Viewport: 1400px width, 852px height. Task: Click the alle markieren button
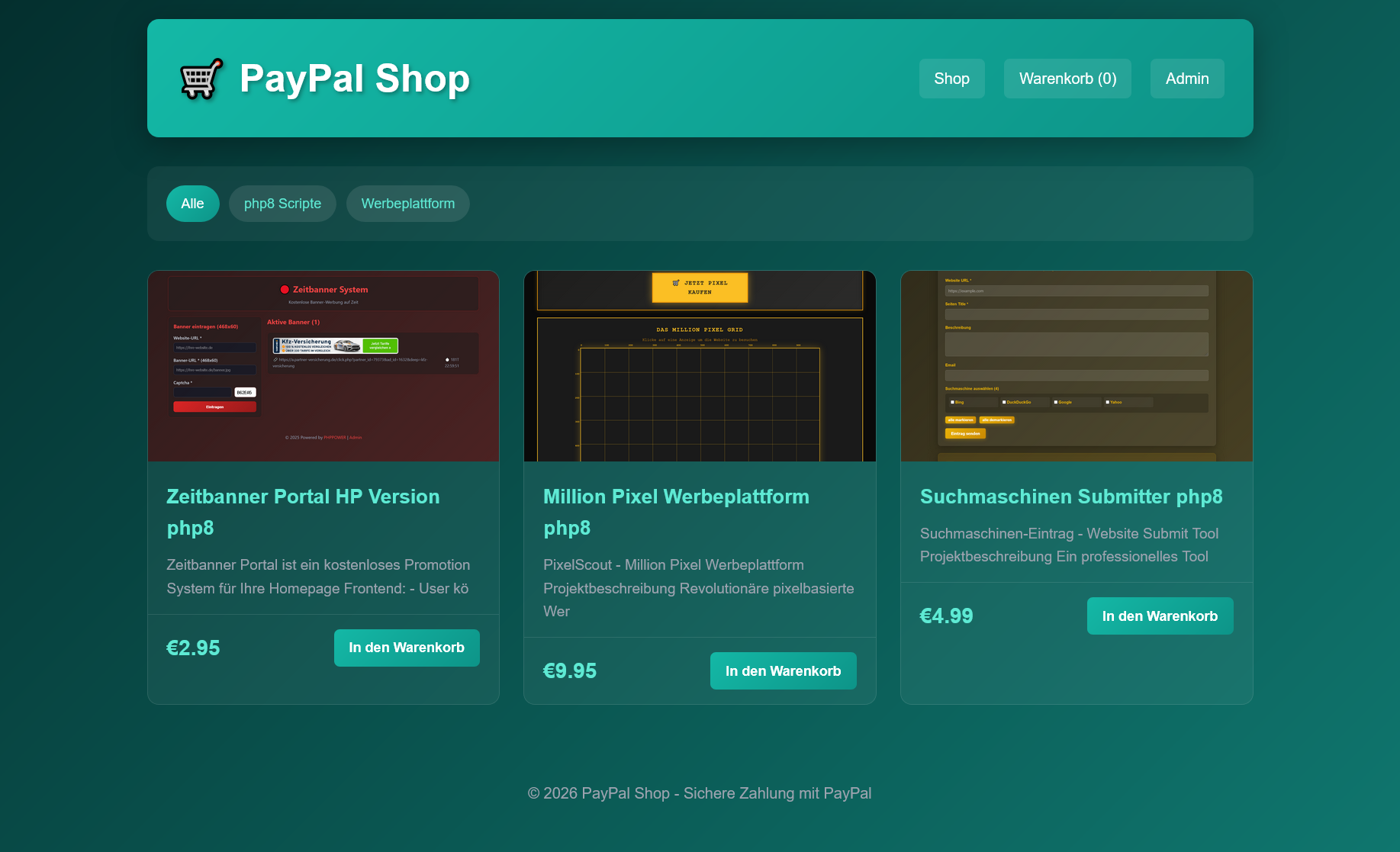click(x=961, y=420)
